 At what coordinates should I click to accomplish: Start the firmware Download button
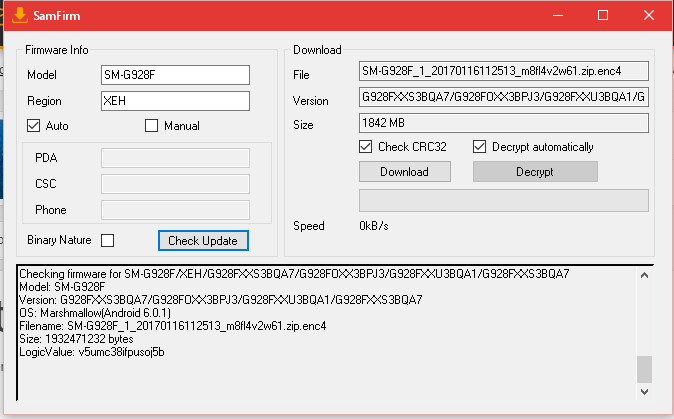pos(404,172)
